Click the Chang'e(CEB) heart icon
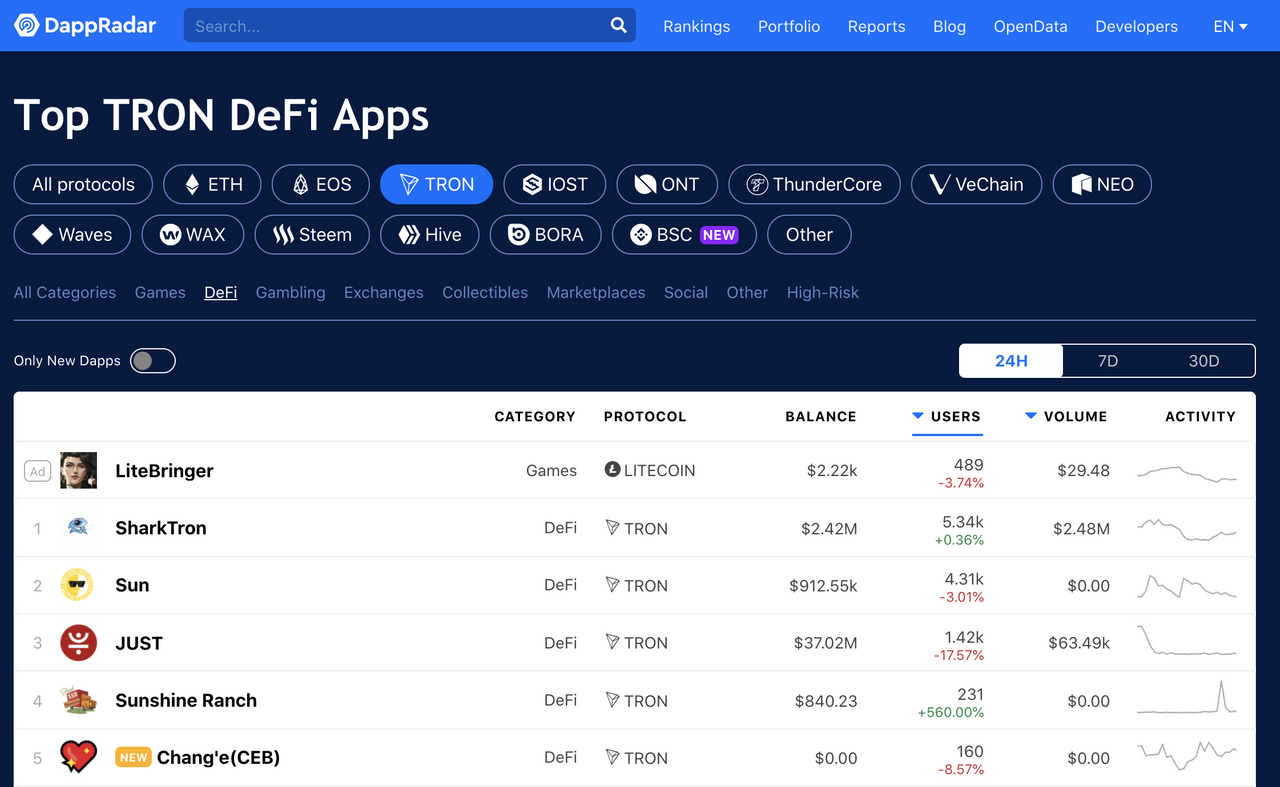Viewport: 1280px width, 787px height. (x=78, y=757)
